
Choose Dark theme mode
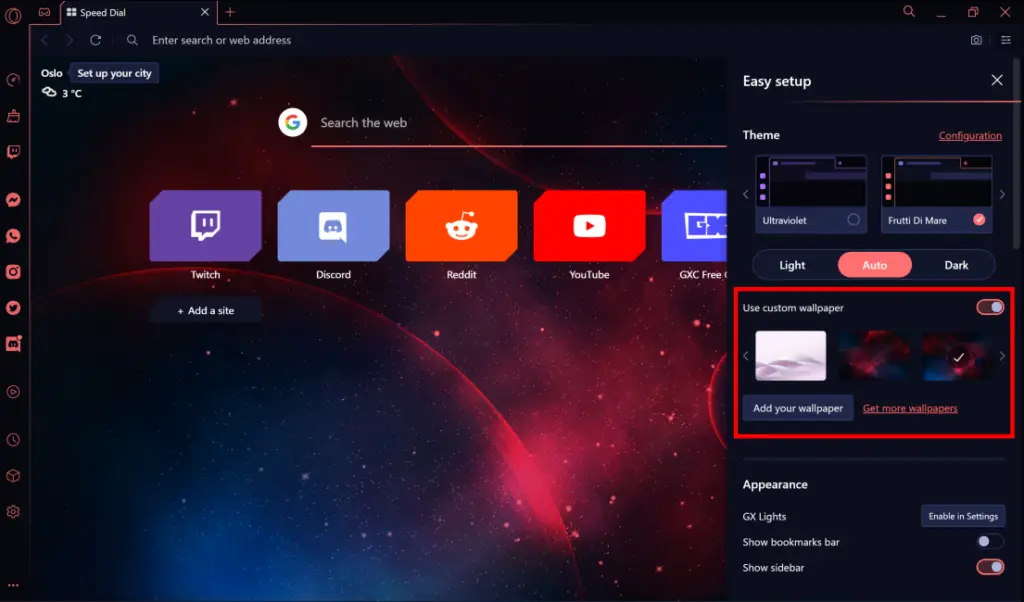956,265
